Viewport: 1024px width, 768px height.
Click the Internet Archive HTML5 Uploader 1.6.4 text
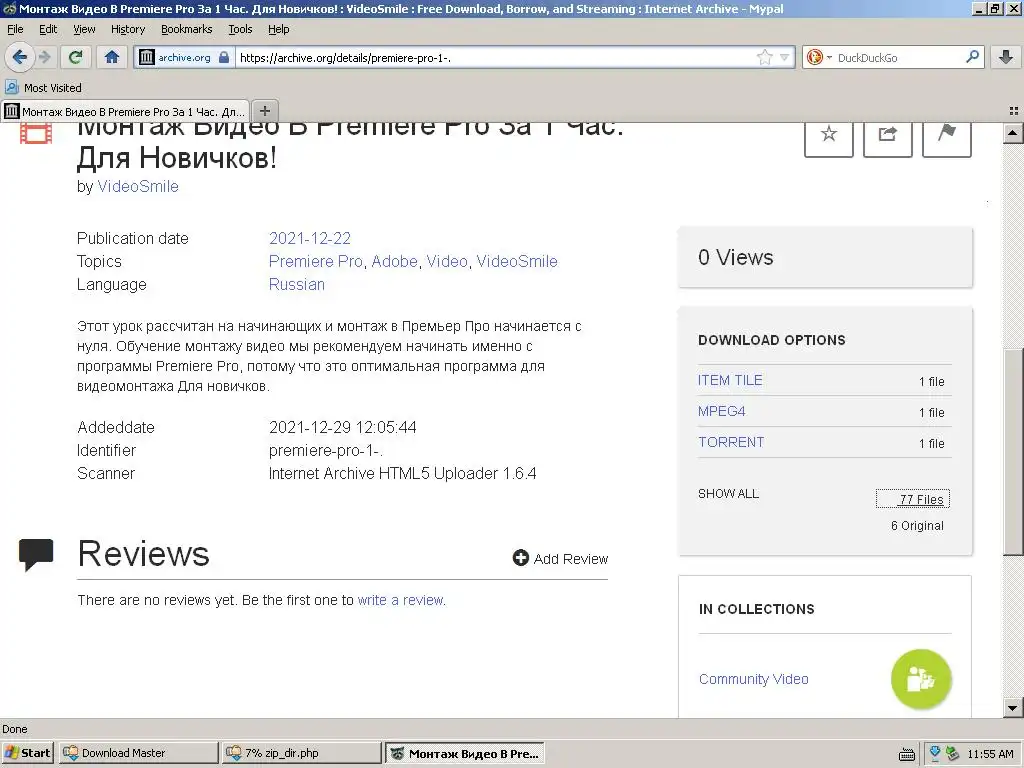pyautogui.click(x=402, y=473)
